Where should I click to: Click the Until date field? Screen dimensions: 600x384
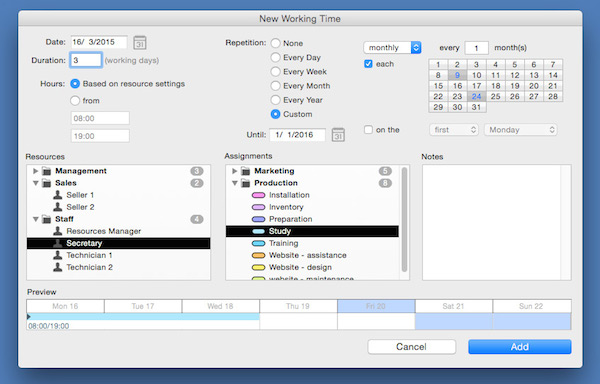click(298, 135)
